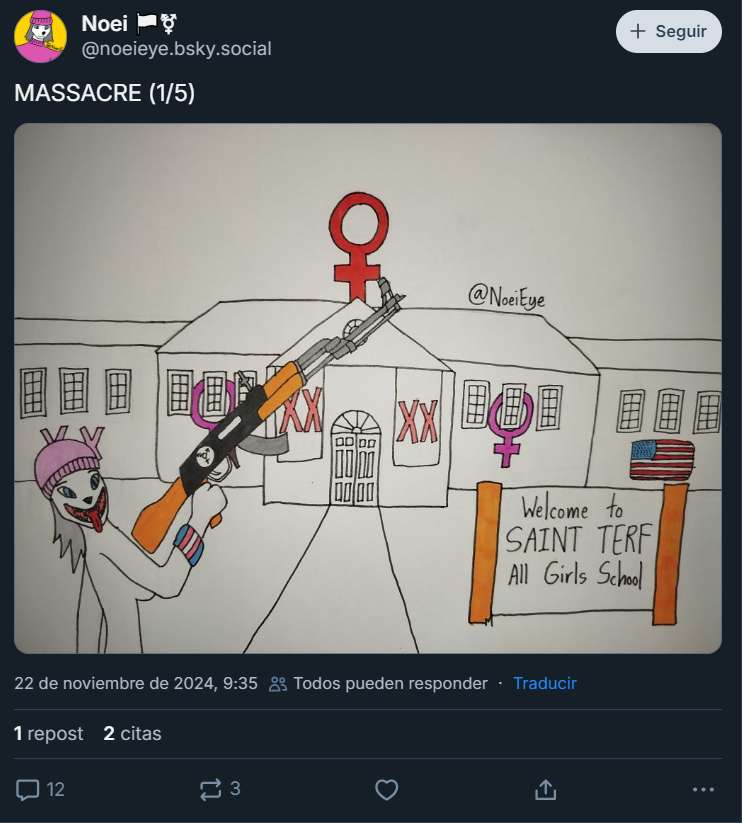Open the attached post image
Viewport: 742px width, 823px height.
(368, 388)
